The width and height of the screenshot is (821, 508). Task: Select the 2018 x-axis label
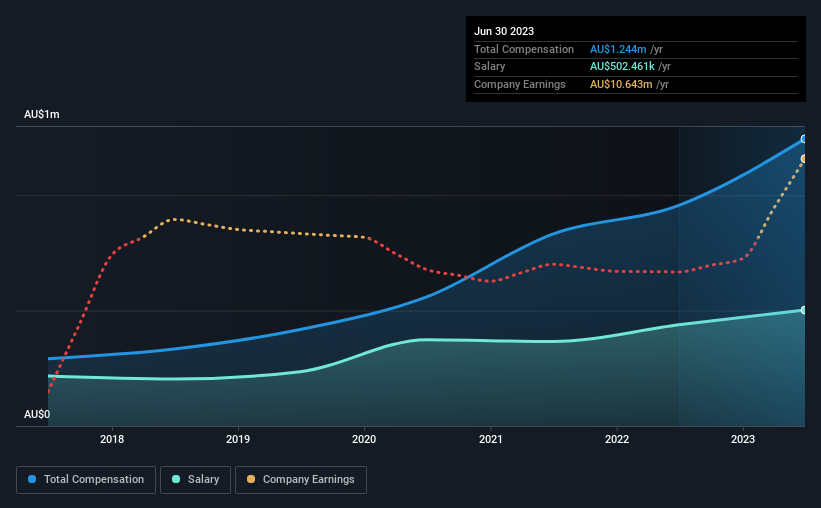tap(112, 439)
